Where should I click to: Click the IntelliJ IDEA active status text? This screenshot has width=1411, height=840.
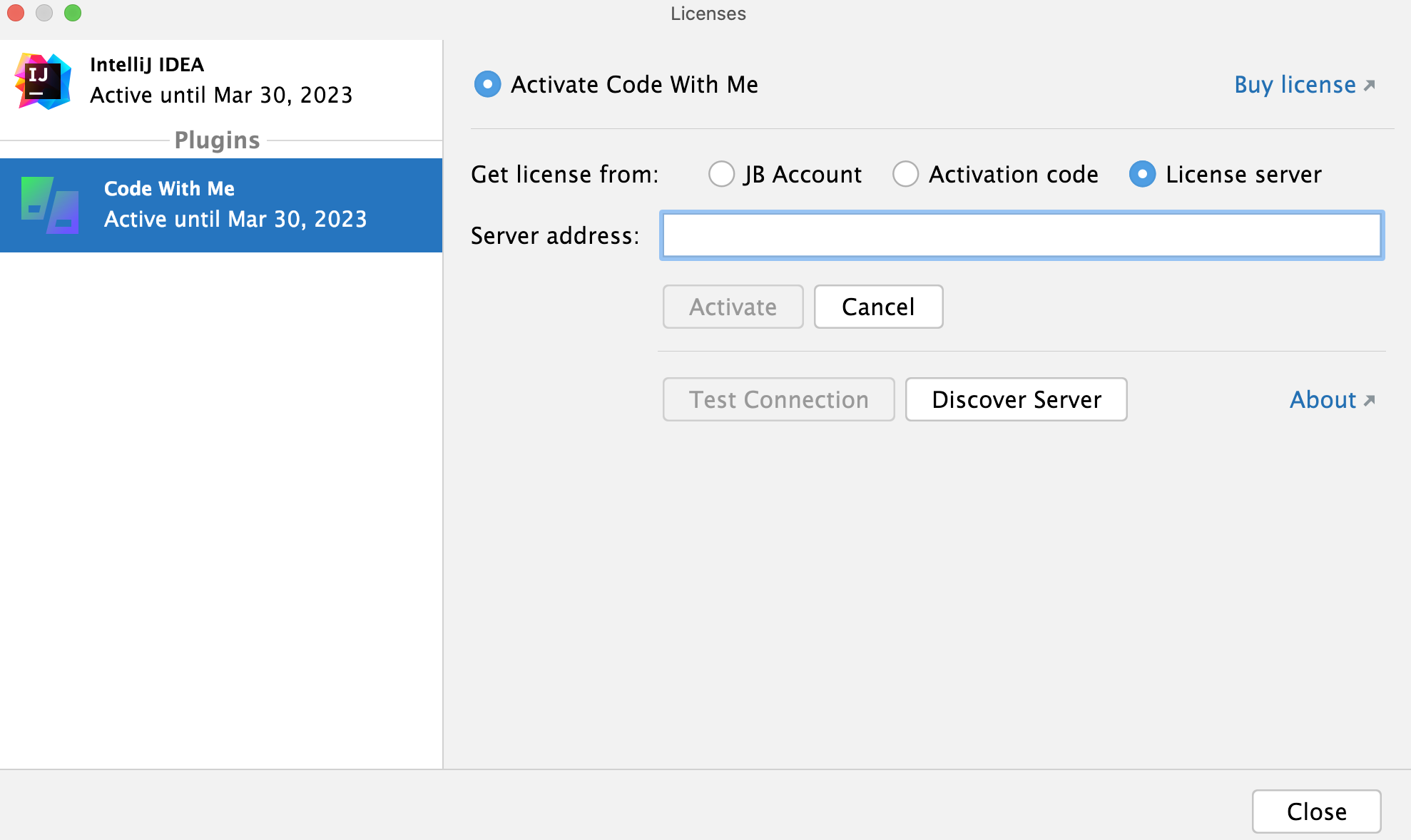220,94
